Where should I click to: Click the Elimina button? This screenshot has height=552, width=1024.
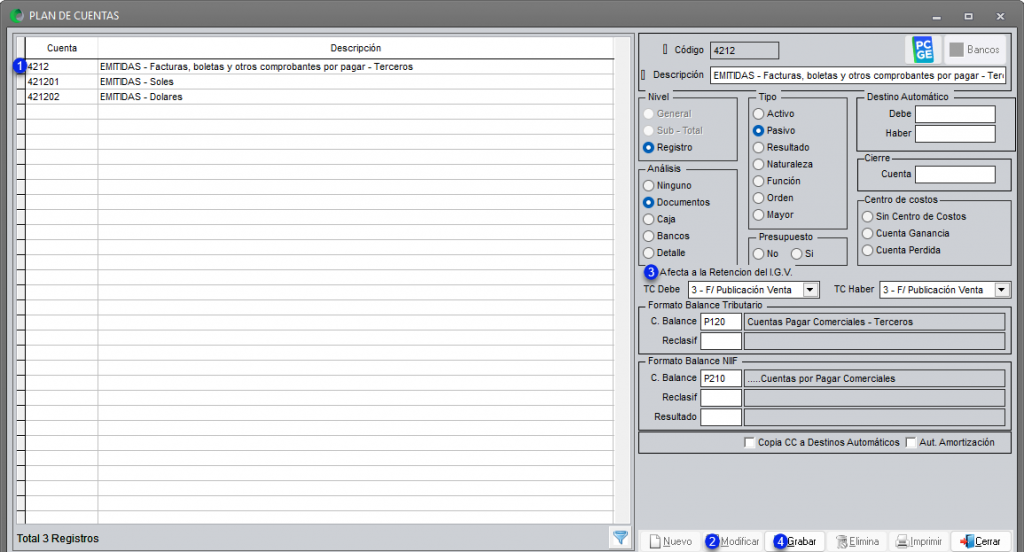pos(857,542)
